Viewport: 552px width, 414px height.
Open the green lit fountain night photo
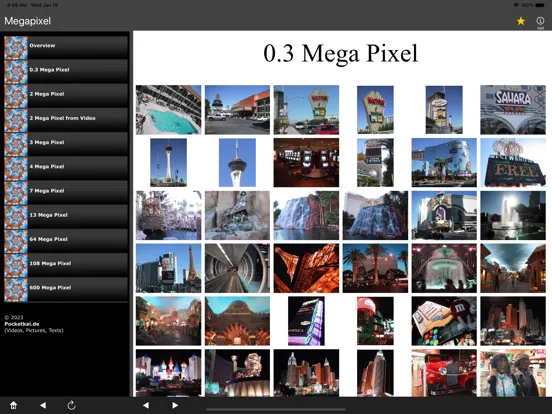click(x=444, y=268)
